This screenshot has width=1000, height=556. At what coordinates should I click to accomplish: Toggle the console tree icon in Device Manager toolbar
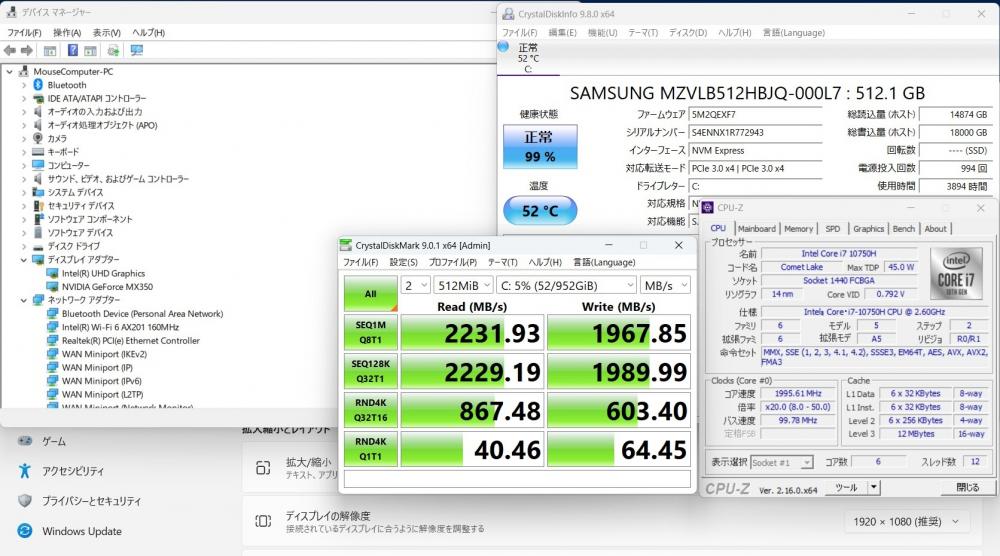(50, 50)
